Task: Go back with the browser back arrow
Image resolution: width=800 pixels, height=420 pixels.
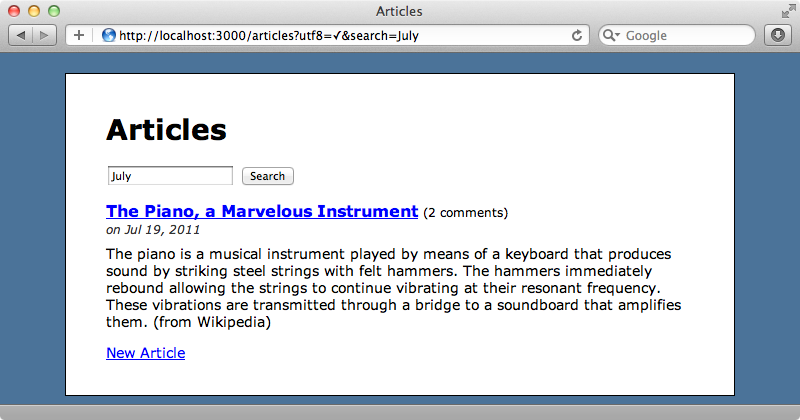Action: click(20, 35)
